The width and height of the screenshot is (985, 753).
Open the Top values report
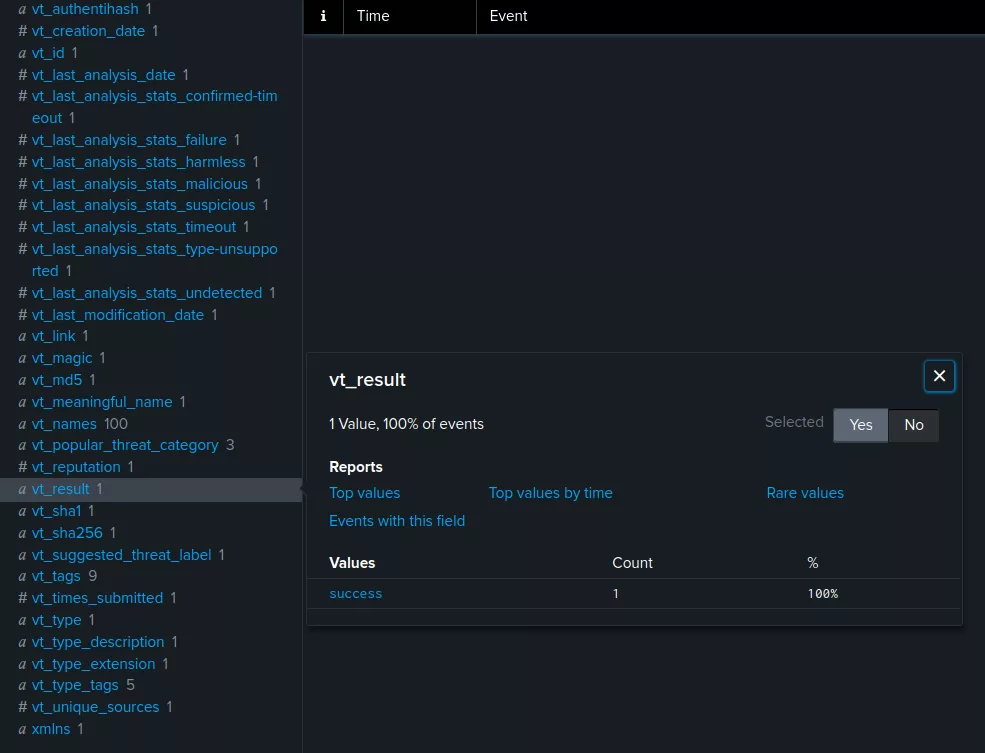(364, 493)
